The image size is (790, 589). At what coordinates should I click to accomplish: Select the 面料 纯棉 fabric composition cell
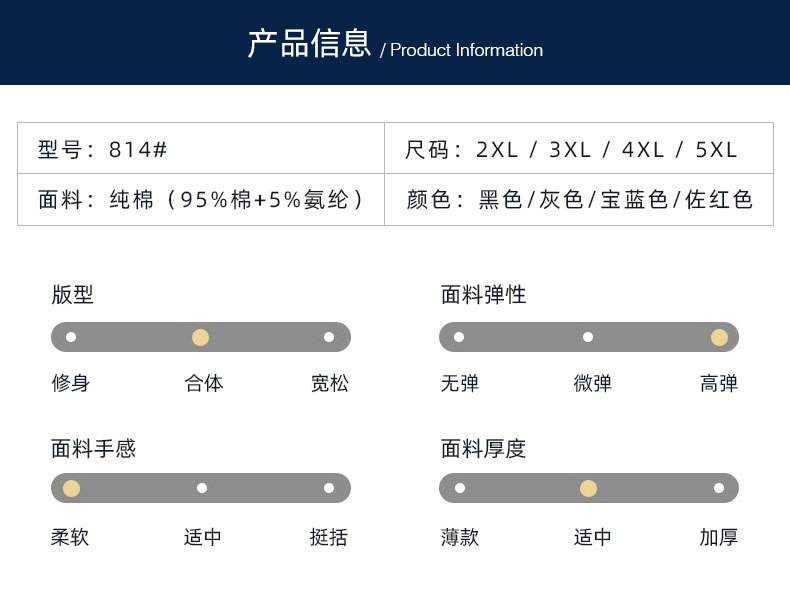[201, 199]
